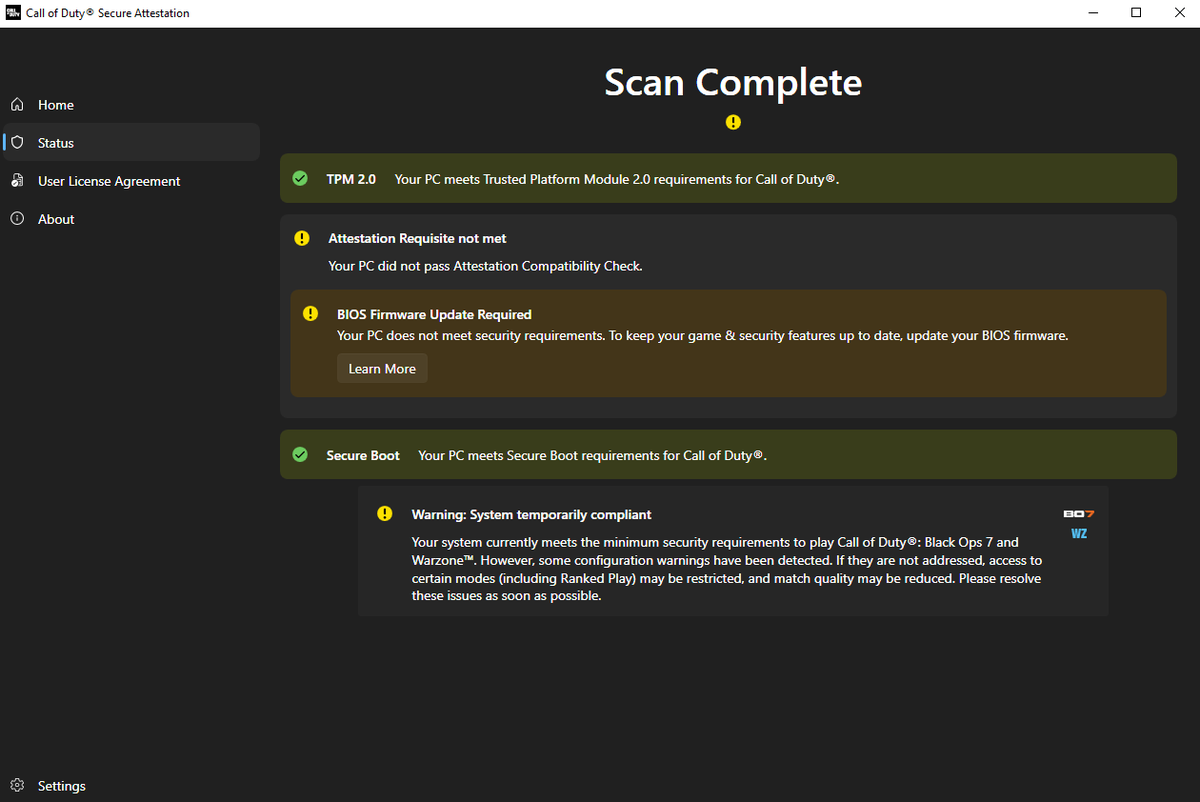
Task: Click the house icon beside Home
Action: tap(17, 105)
